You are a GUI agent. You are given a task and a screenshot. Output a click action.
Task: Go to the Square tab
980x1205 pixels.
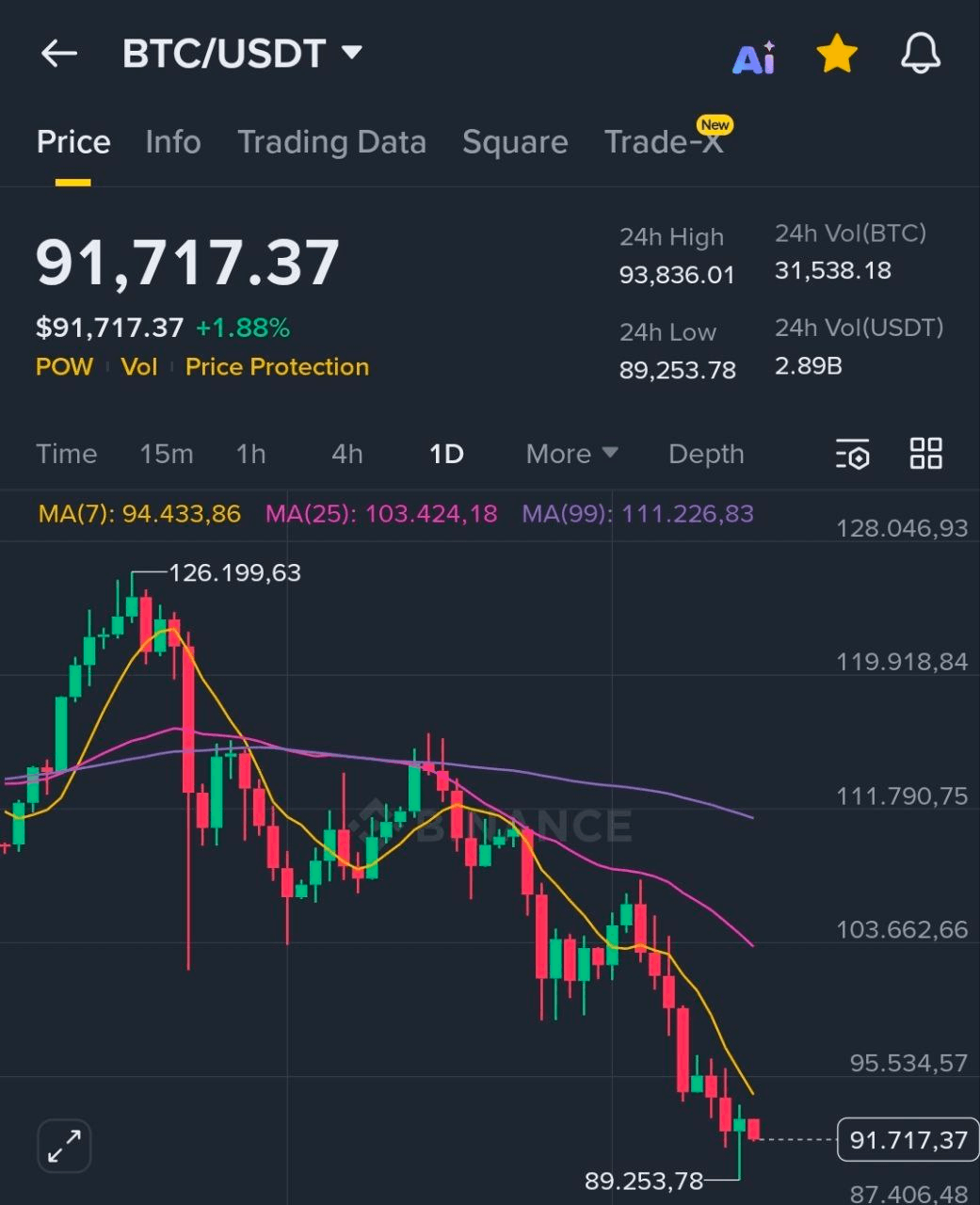tap(515, 142)
